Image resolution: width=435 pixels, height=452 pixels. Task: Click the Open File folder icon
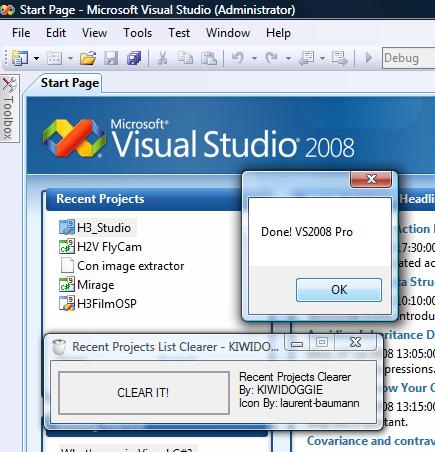[x=88, y=58]
